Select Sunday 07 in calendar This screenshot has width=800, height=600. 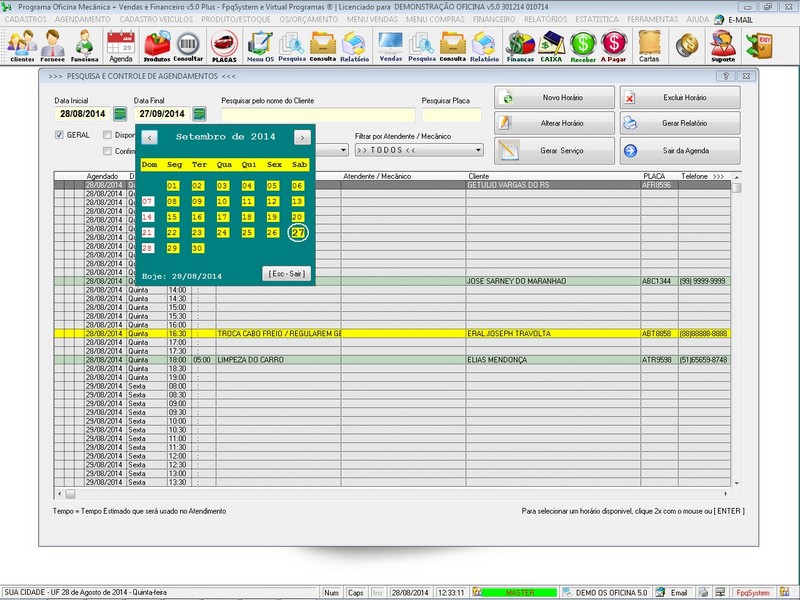pos(147,201)
